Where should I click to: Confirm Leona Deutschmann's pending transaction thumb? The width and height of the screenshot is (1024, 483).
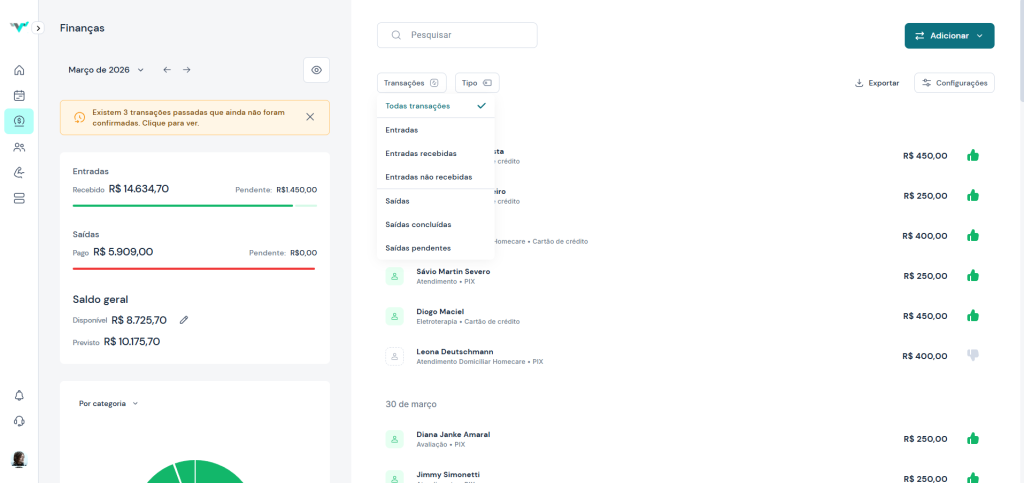972,355
